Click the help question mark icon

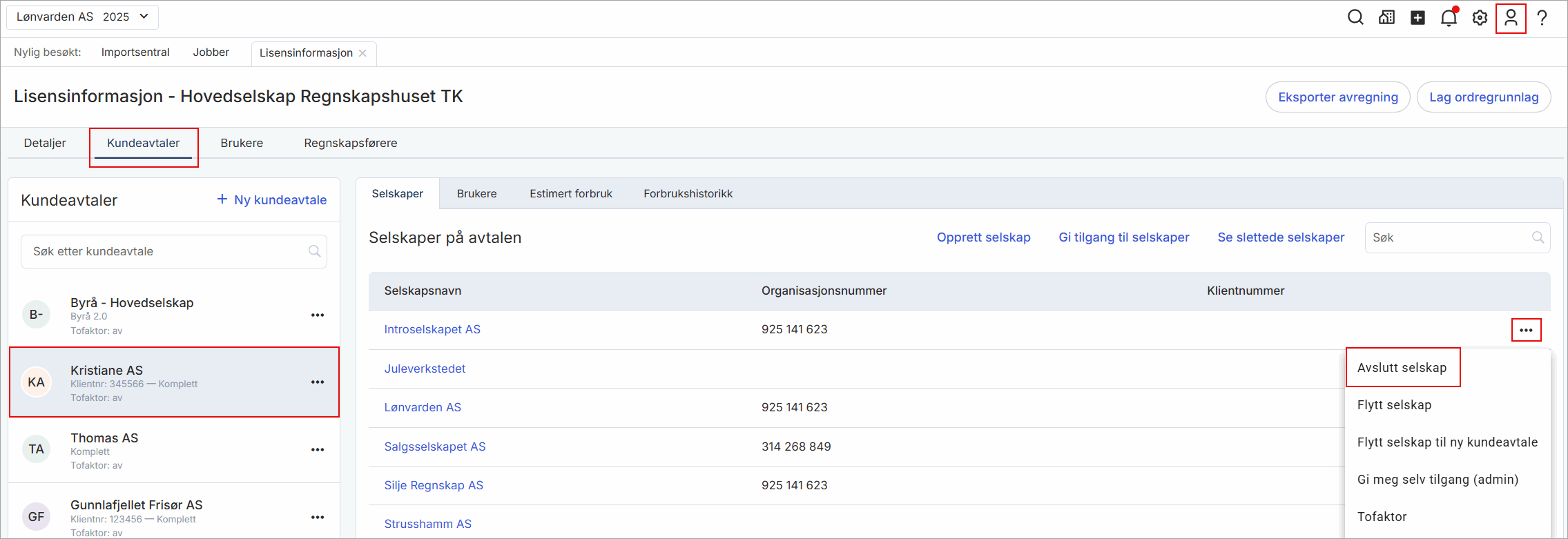click(x=1542, y=18)
